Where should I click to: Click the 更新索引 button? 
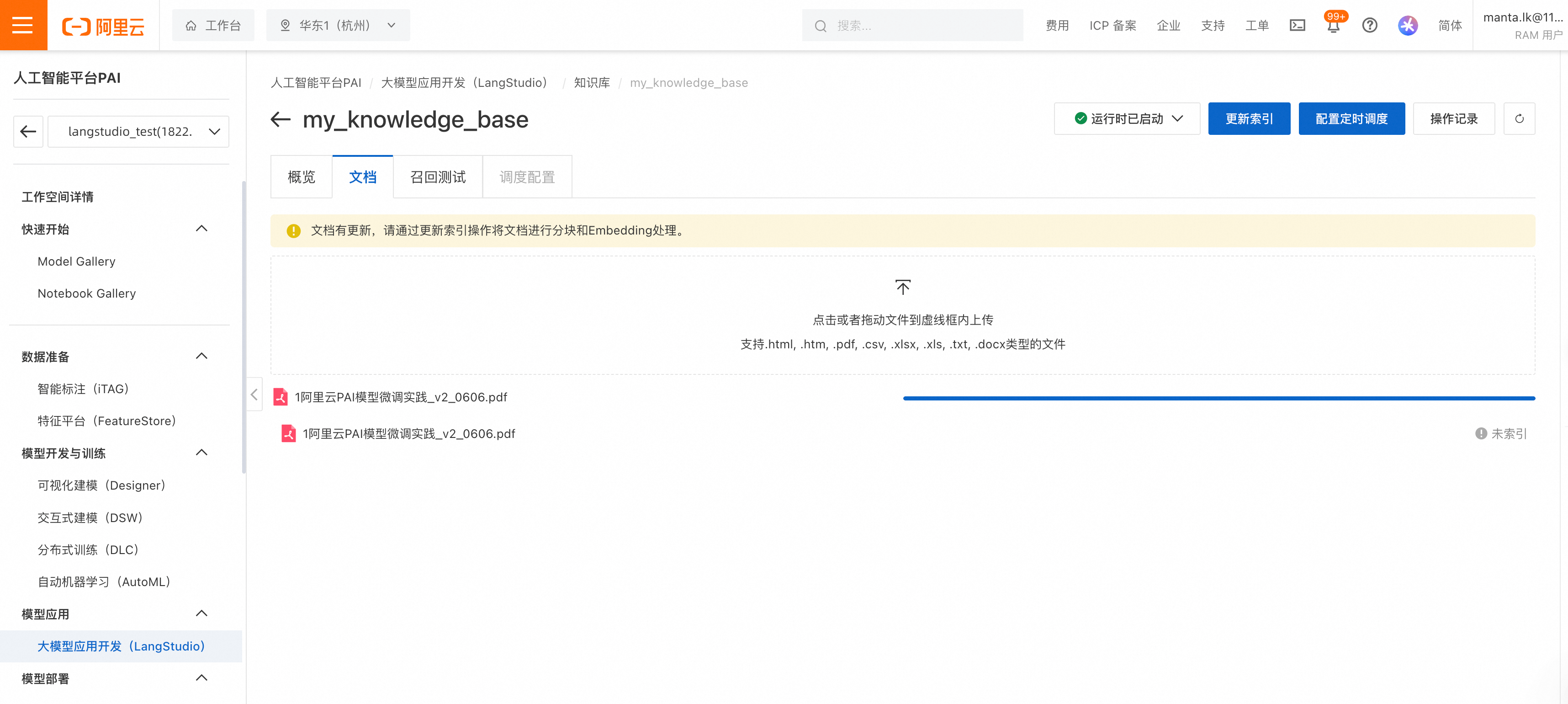tap(1249, 119)
